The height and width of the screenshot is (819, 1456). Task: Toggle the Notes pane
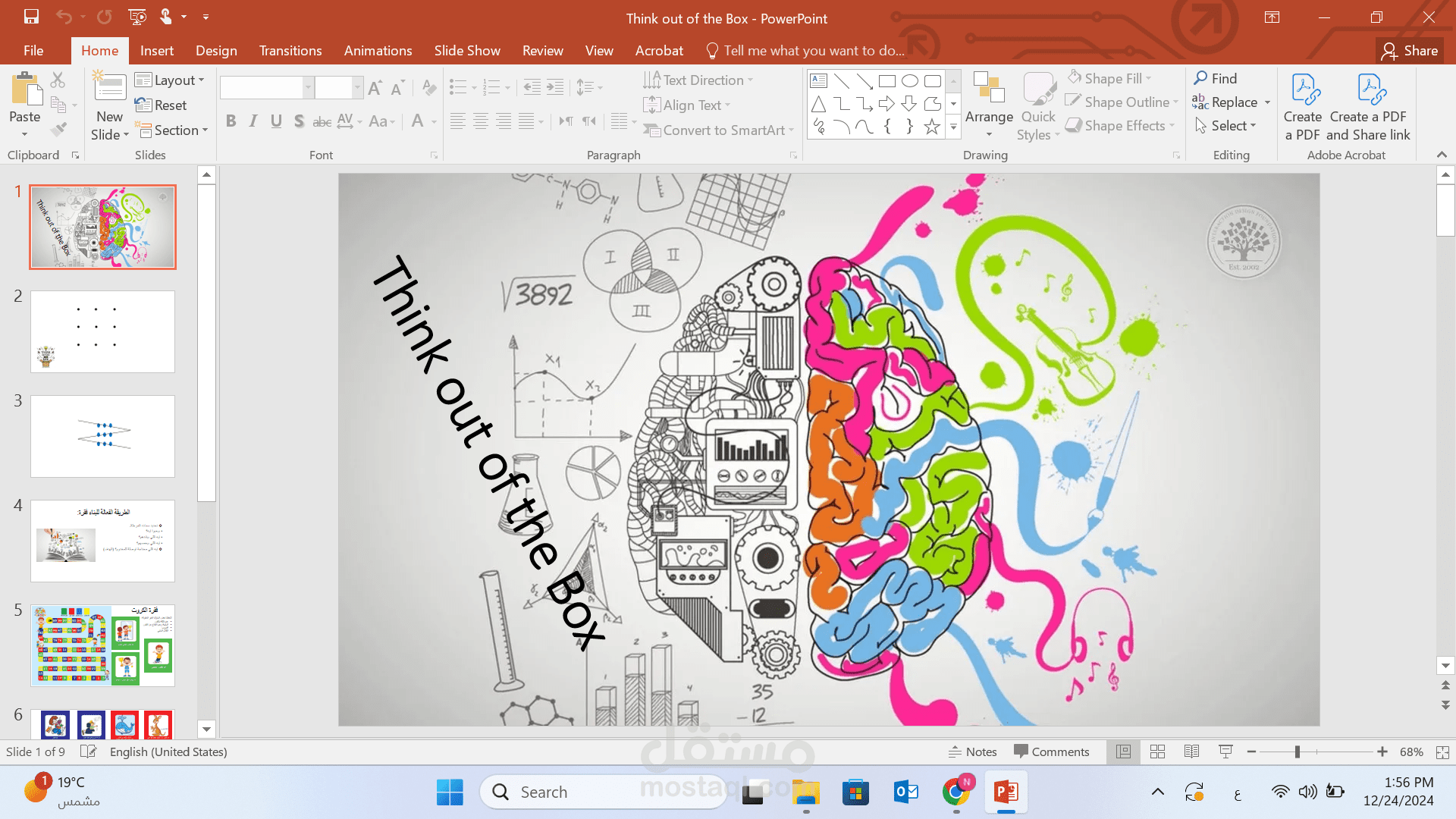pos(973,752)
